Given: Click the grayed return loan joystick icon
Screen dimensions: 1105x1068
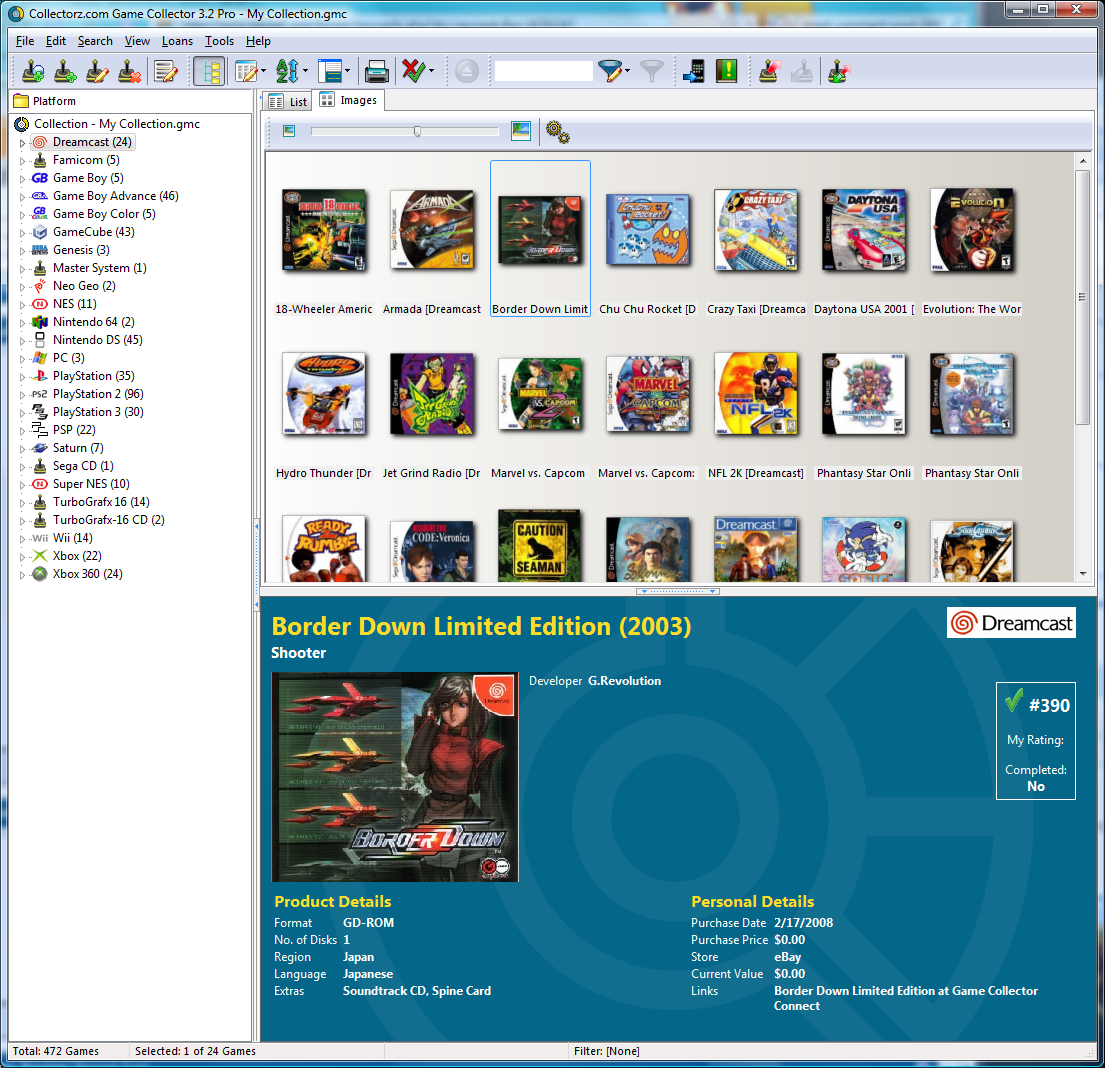Looking at the screenshot, I should [x=802, y=71].
